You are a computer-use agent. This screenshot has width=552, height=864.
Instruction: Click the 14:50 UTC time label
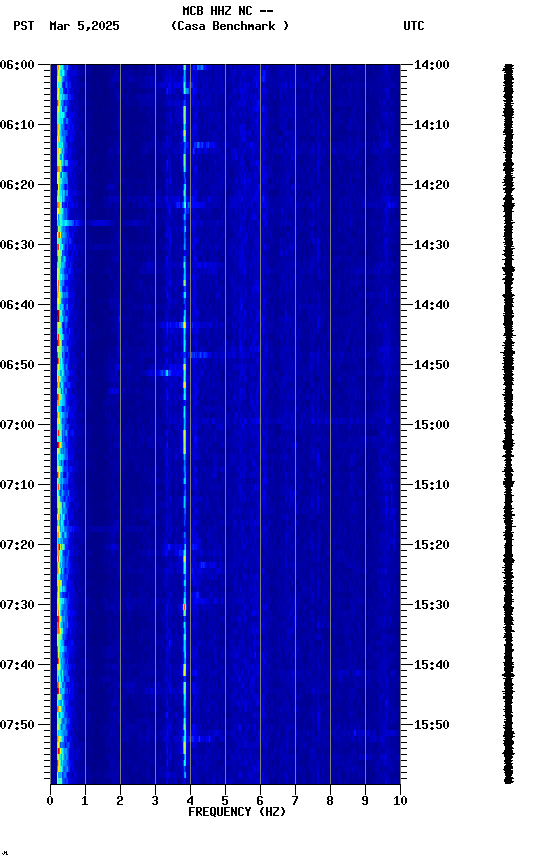[432, 365]
